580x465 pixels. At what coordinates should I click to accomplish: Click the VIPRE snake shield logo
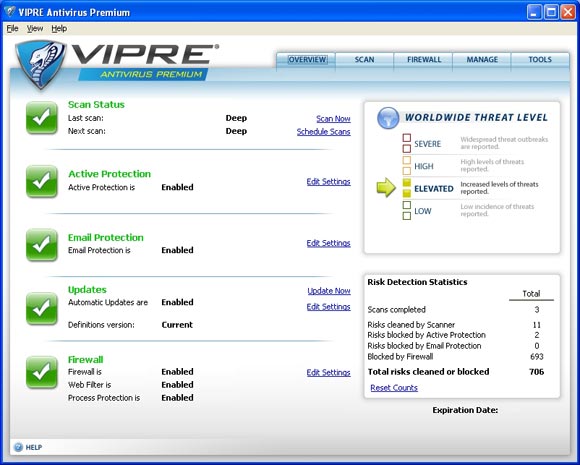pos(41,65)
